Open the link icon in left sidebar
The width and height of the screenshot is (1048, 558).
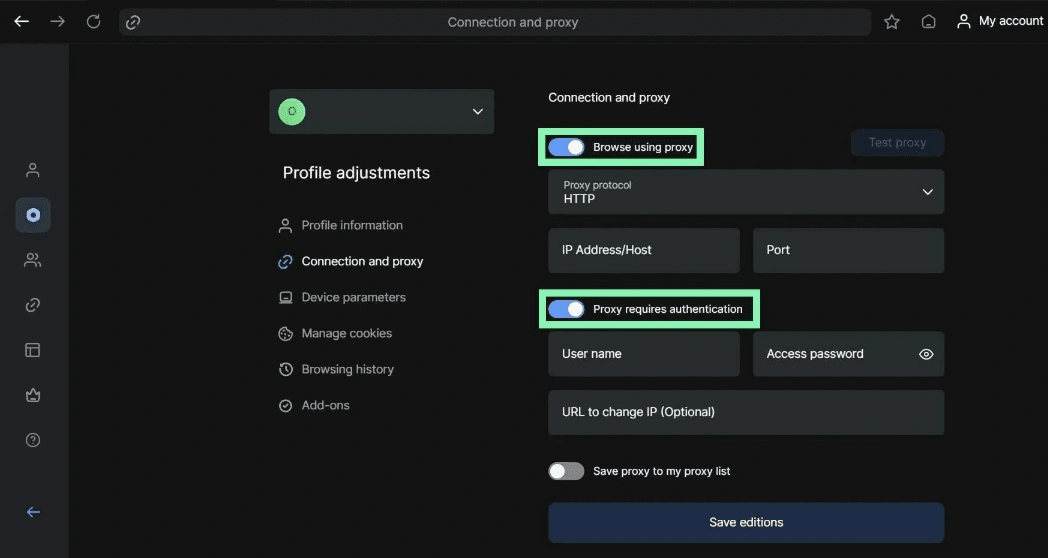click(x=33, y=305)
